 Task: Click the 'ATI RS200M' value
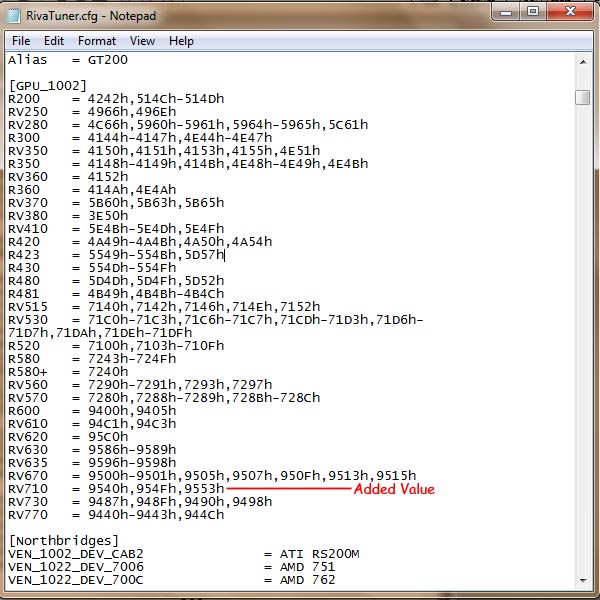pyautogui.click(x=320, y=554)
